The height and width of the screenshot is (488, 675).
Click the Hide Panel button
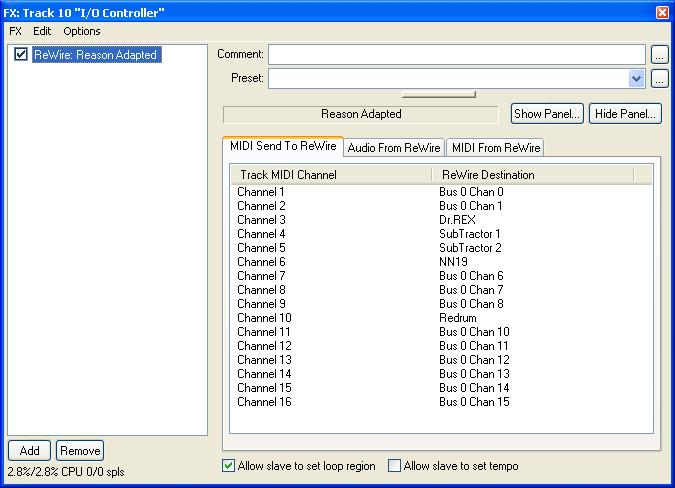pyautogui.click(x=625, y=114)
